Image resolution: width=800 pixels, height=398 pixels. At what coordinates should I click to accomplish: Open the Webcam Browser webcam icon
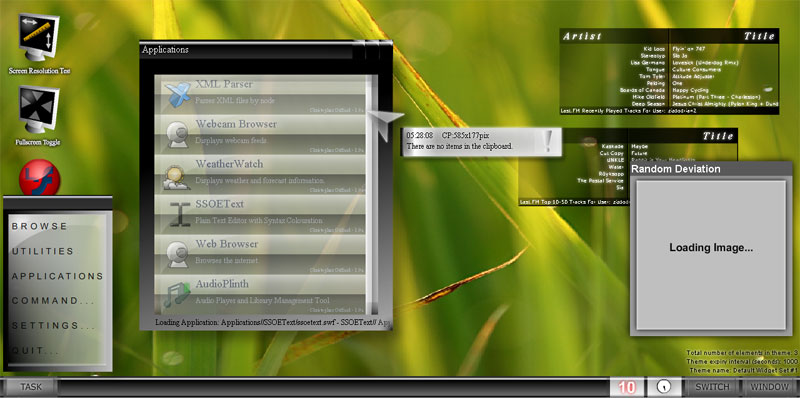[177, 135]
